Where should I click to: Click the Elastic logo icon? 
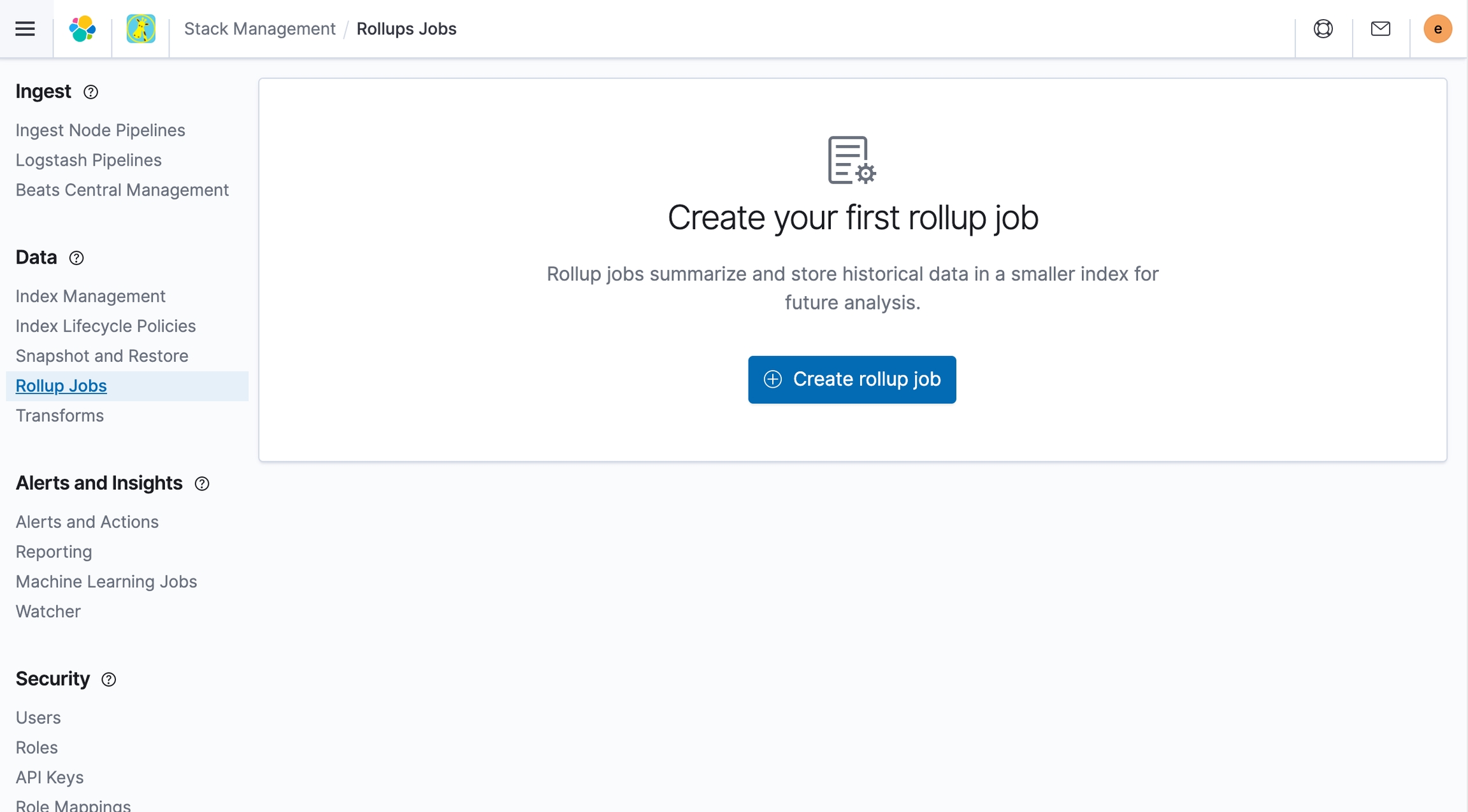(x=82, y=29)
